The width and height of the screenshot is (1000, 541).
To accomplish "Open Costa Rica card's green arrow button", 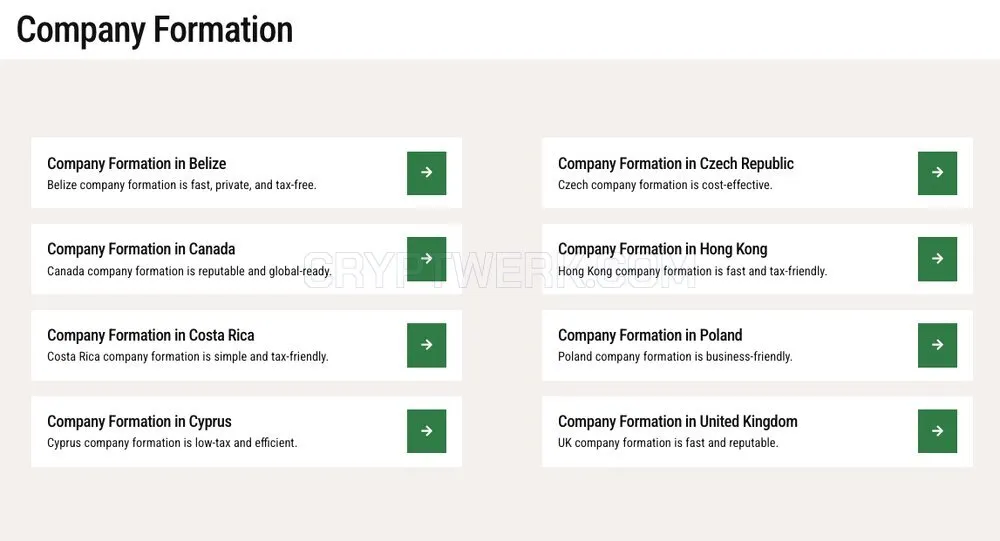I will click(x=427, y=345).
